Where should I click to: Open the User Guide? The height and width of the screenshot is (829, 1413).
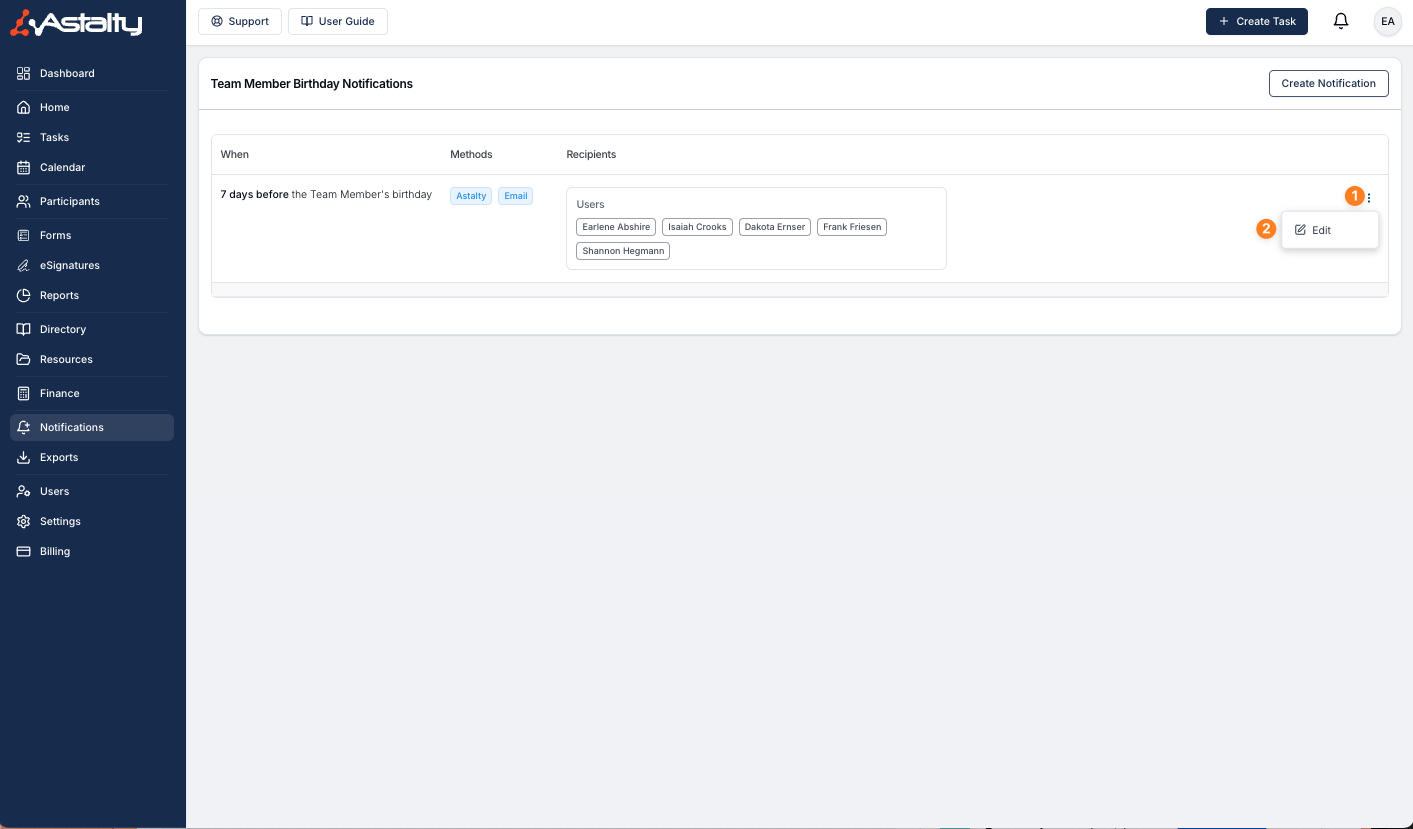click(337, 21)
